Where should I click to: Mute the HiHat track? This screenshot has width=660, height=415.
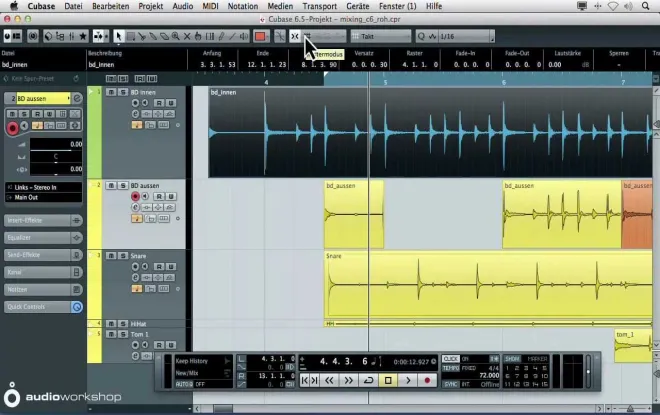point(111,324)
